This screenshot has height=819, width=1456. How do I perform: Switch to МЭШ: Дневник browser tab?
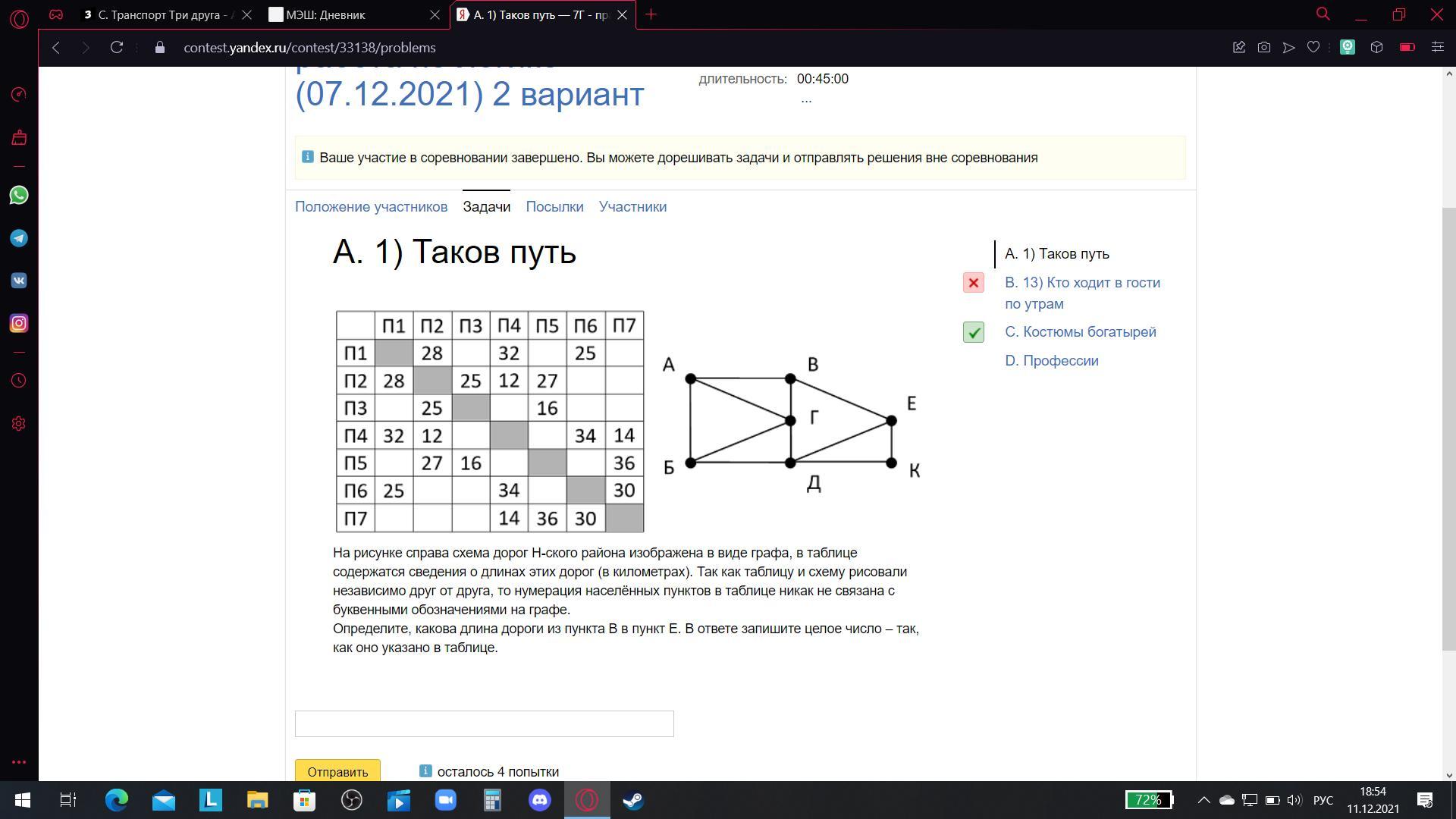325,14
